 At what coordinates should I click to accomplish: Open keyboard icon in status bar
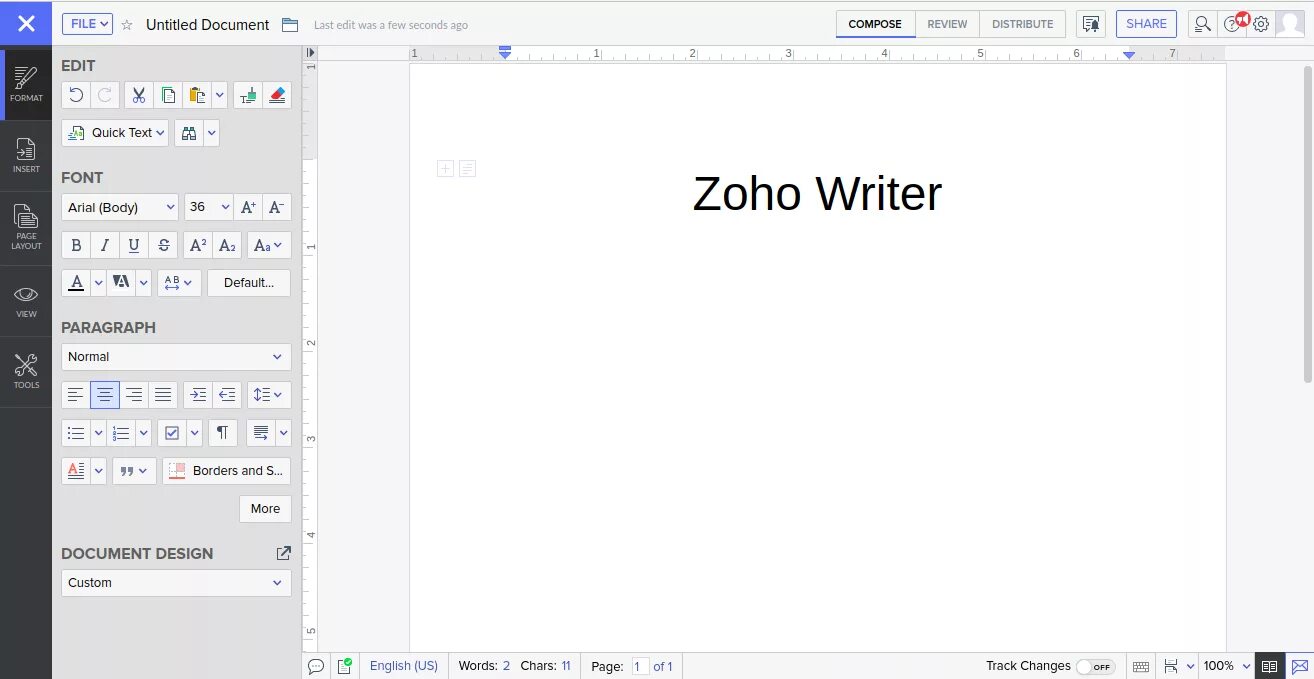(x=1141, y=666)
